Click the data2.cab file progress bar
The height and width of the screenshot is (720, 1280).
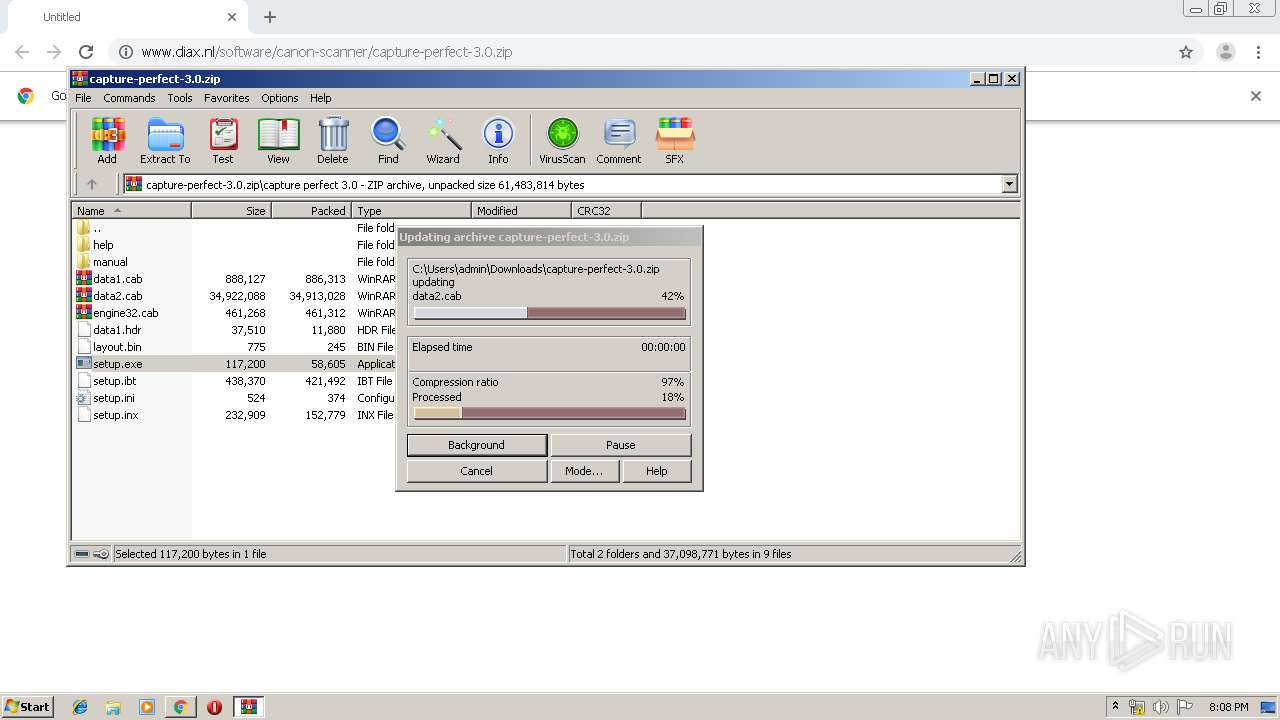point(549,313)
